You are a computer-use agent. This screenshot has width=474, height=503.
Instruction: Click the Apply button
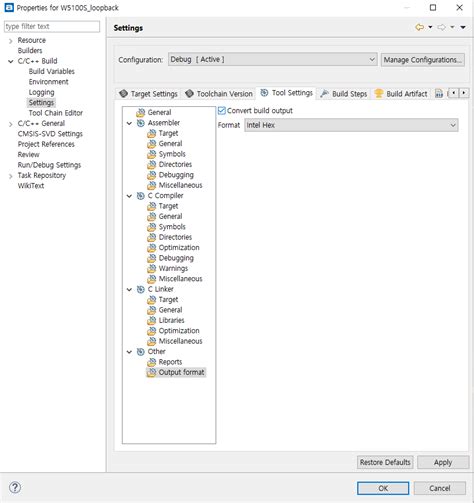pos(443,462)
